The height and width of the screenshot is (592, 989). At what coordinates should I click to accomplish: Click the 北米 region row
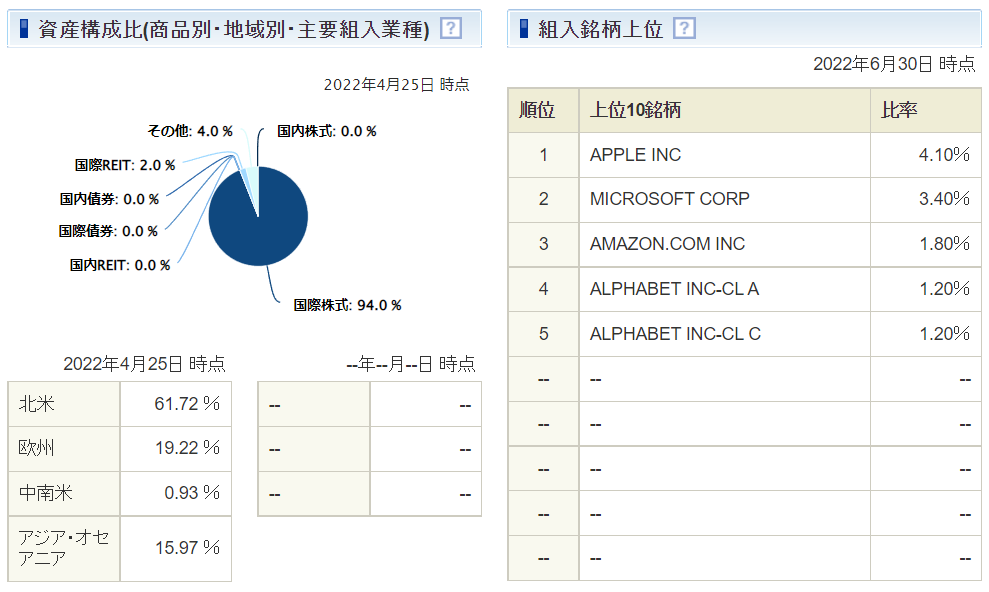[x=119, y=404]
